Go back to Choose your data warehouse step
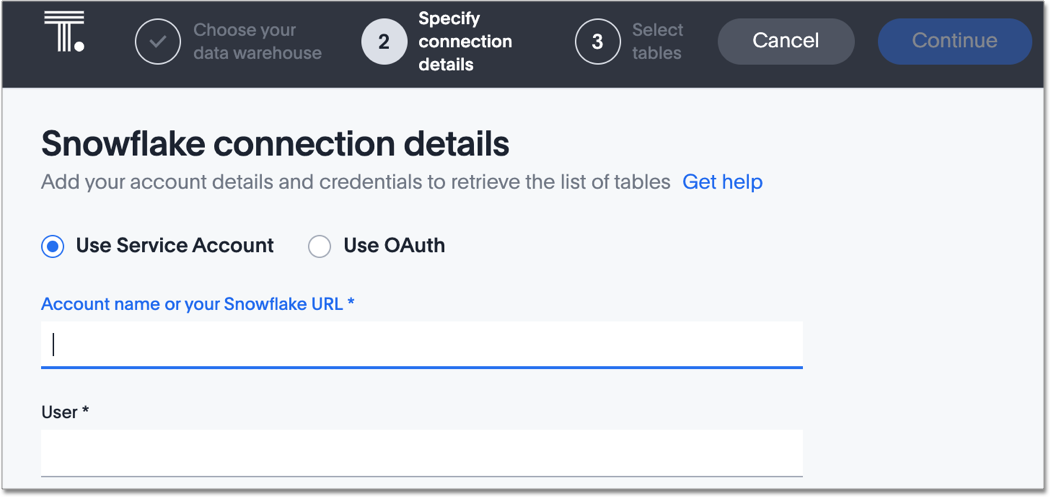Screen dimensions: 1050x497 (257, 42)
